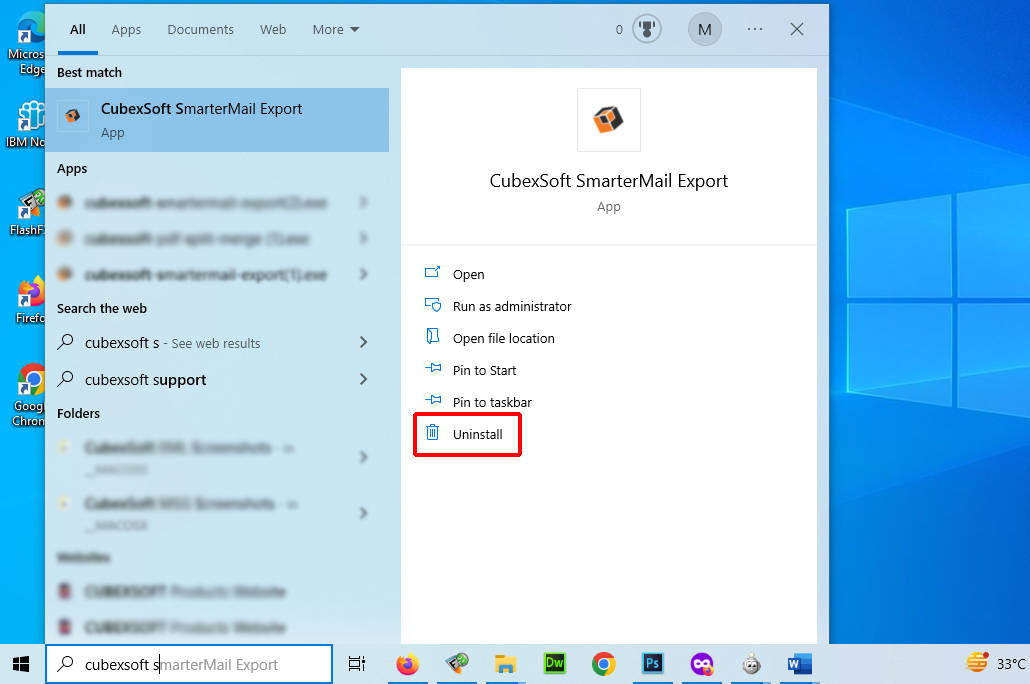Expand the "cubexsoft support" web suggestion arrow
1030x684 pixels.
coord(363,380)
